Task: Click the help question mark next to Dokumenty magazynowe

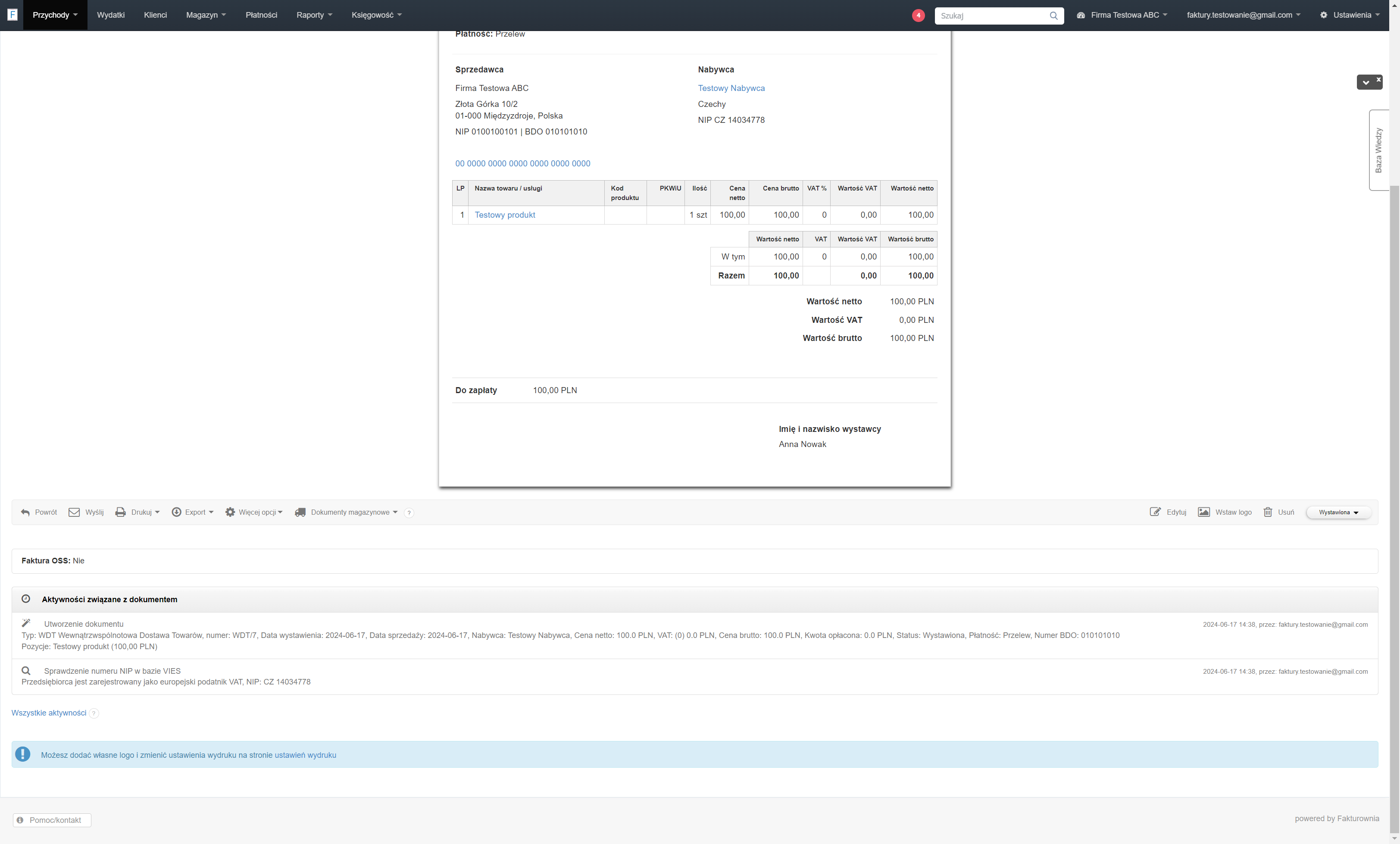Action: [409, 513]
